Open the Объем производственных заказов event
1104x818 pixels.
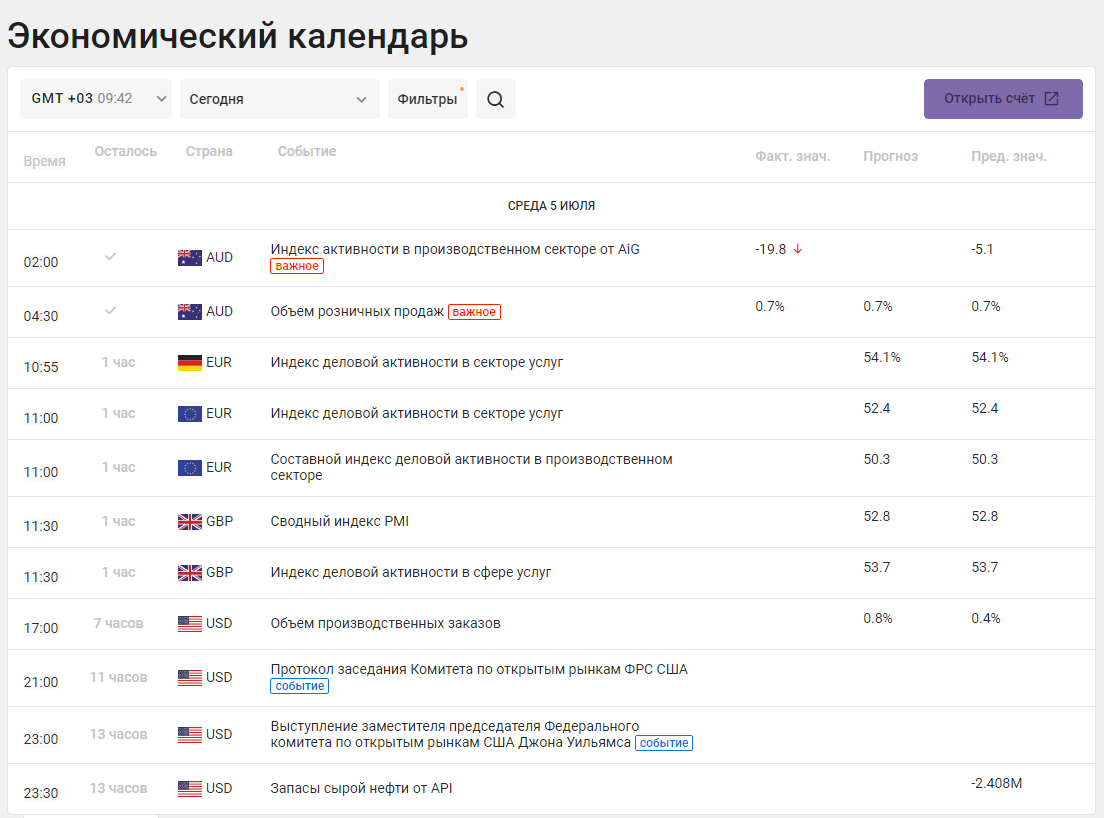pyautogui.click(x=385, y=624)
